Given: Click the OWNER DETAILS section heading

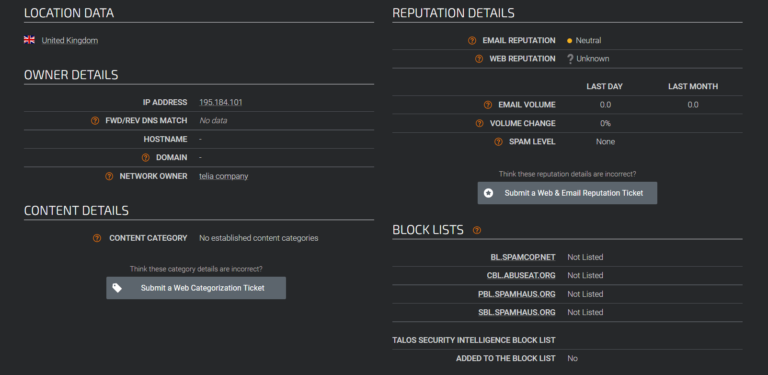Looking at the screenshot, I should 71,75.
